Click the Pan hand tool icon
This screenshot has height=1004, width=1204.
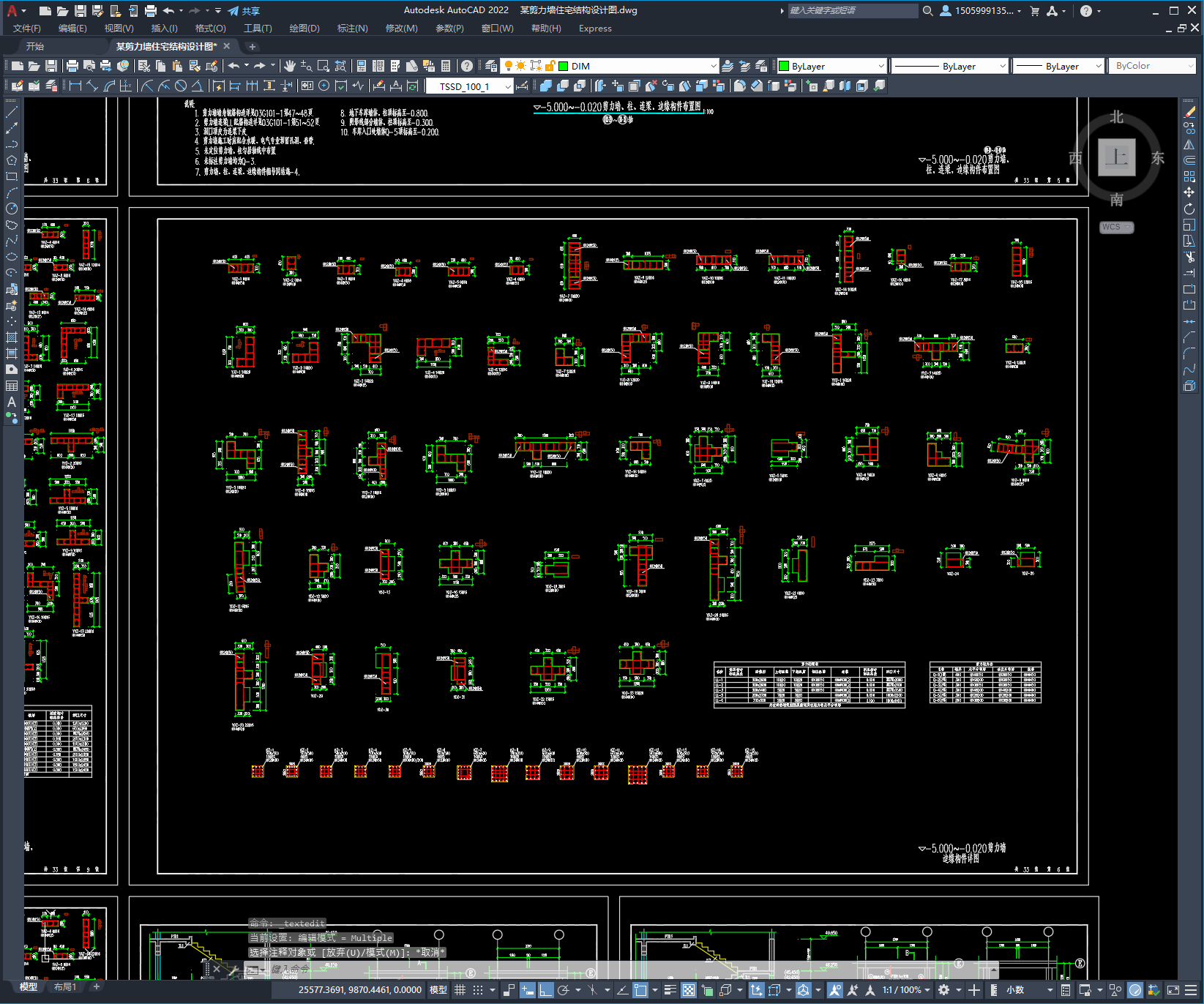coord(290,66)
